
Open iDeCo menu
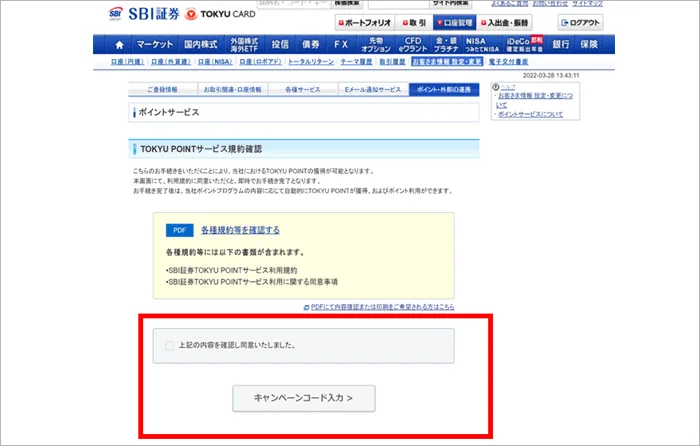click(525, 44)
